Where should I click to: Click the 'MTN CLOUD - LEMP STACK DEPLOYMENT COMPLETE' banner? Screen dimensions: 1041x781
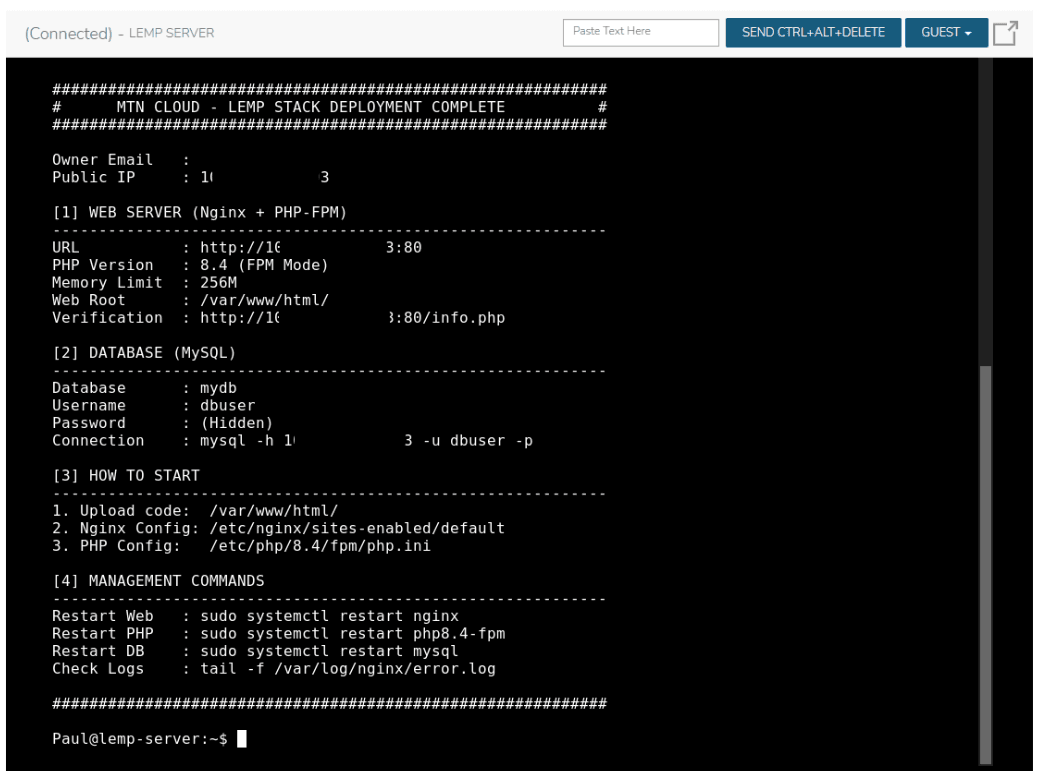[x=311, y=107]
